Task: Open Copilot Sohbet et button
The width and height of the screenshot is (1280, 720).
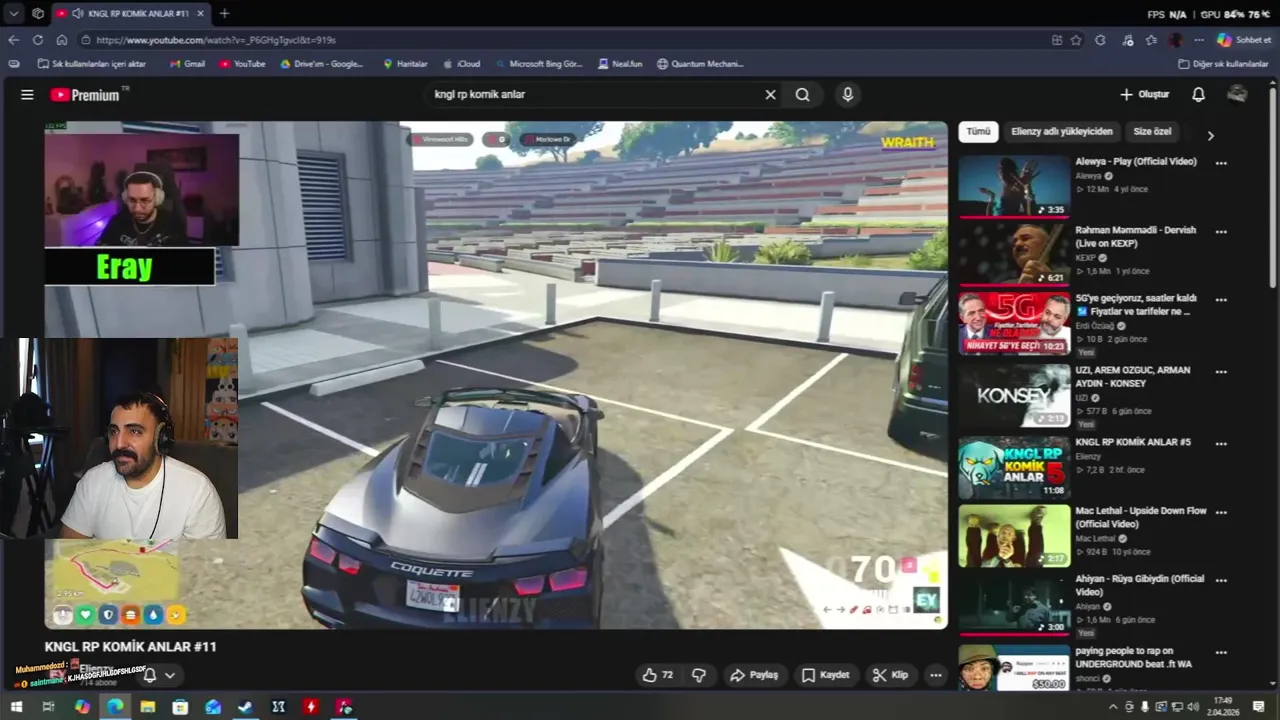Action: point(1244,40)
